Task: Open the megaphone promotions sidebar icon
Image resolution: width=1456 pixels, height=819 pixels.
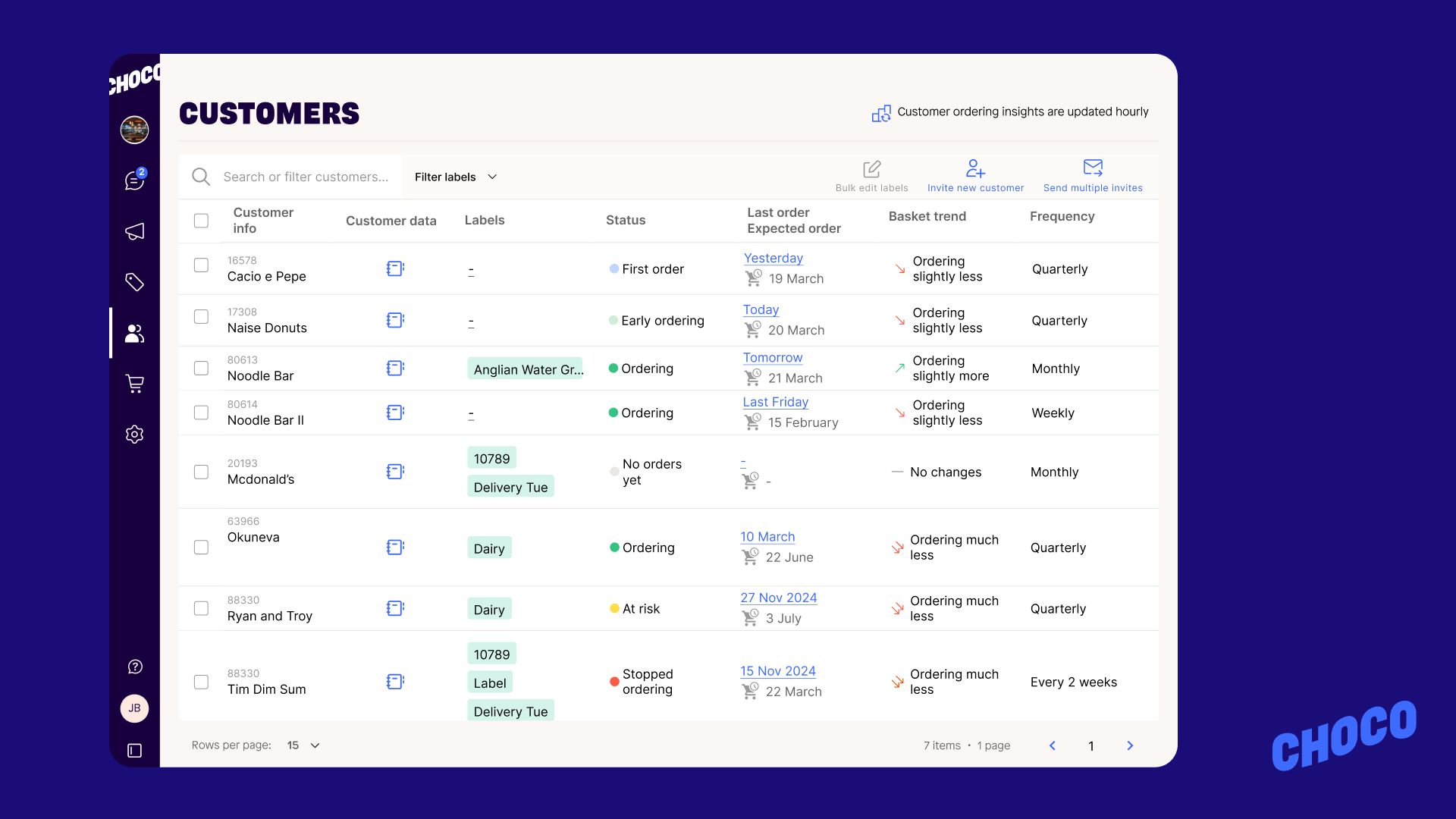Action: pyautogui.click(x=134, y=231)
